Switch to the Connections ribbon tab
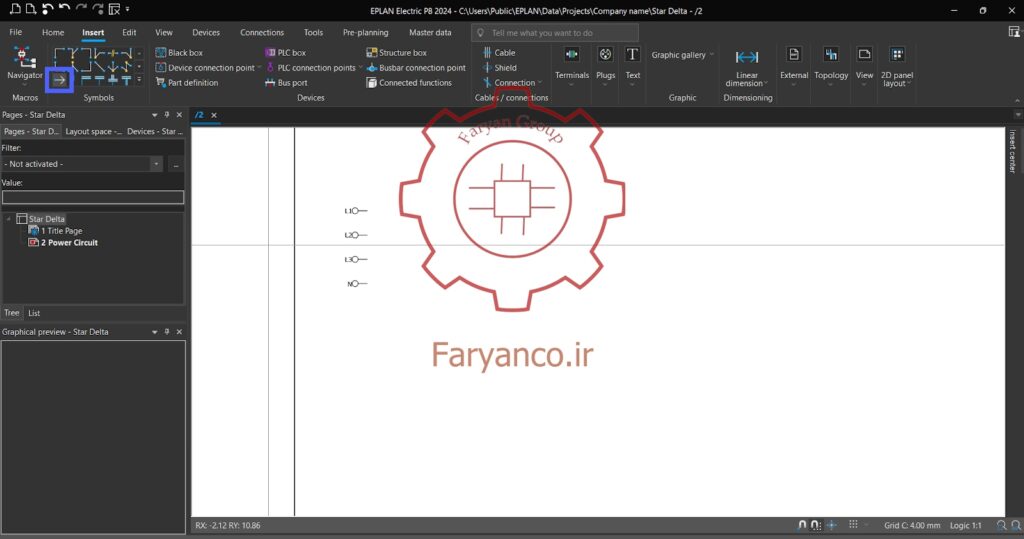The image size is (1024, 539). tap(262, 32)
